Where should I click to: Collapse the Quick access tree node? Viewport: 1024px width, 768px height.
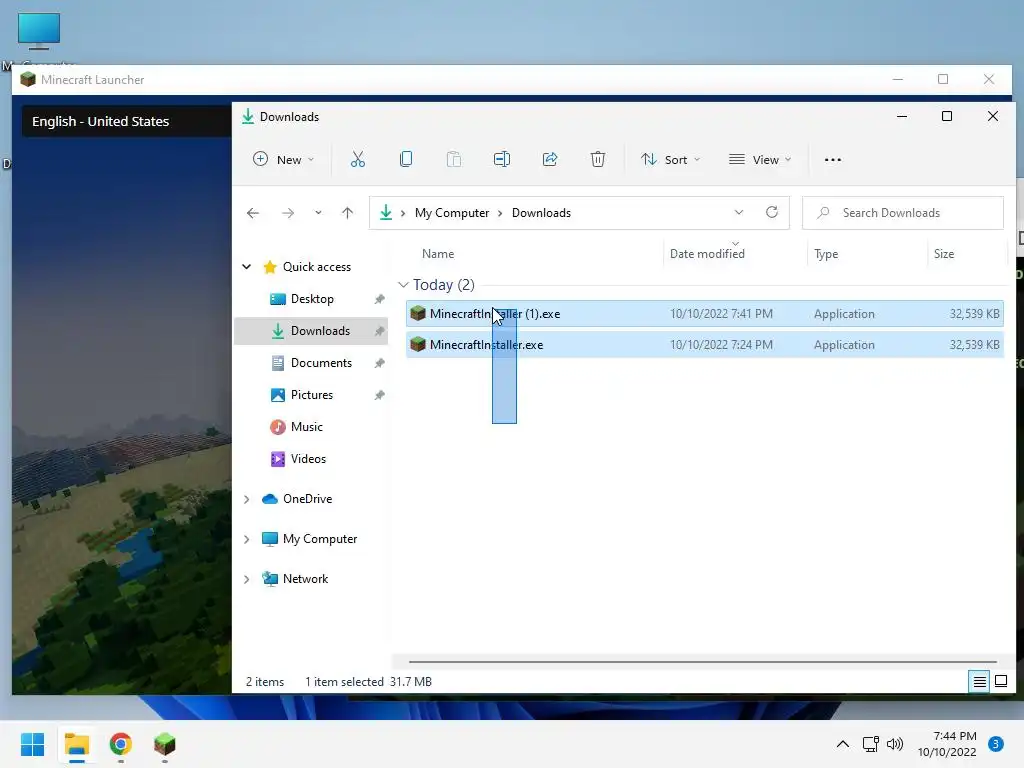(x=247, y=266)
